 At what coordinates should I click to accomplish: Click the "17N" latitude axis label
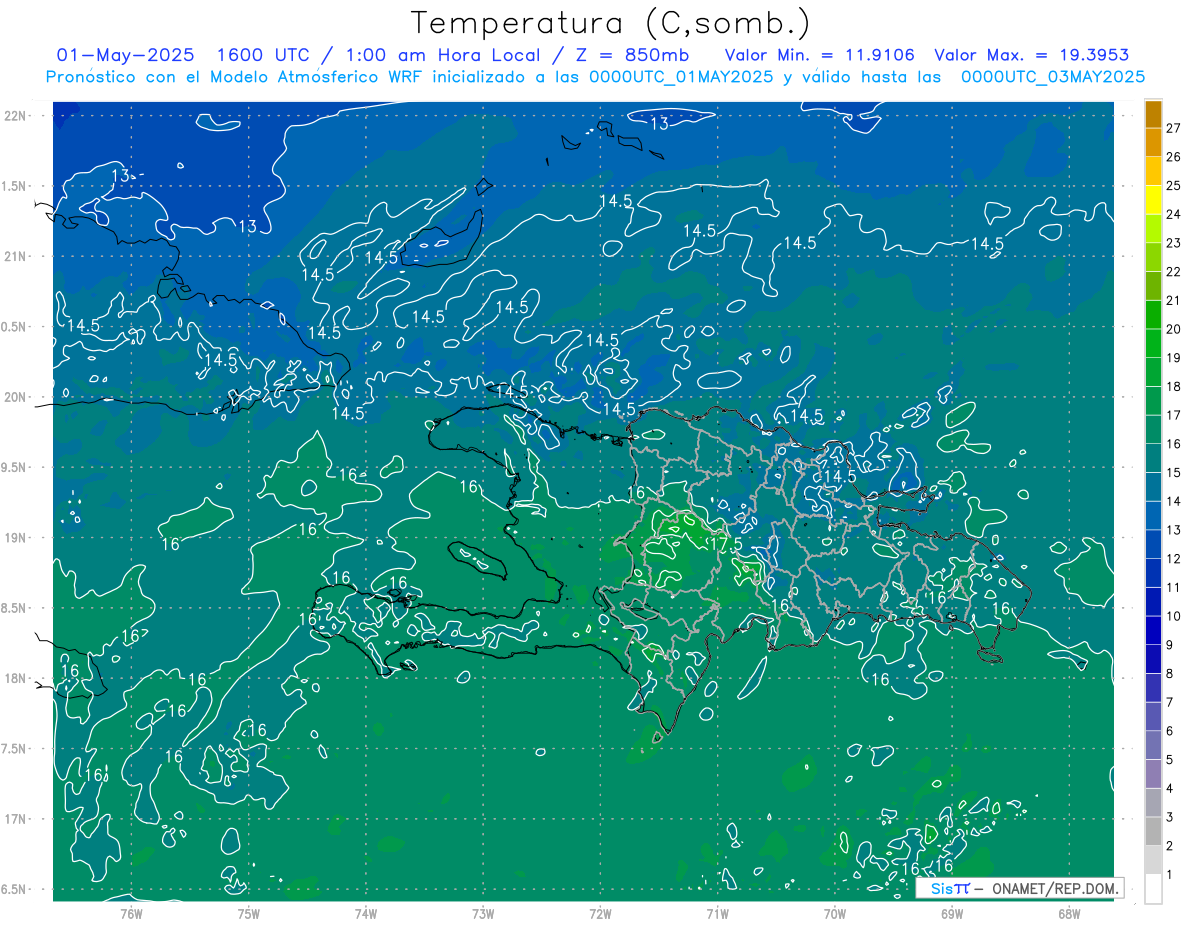tap(17, 819)
